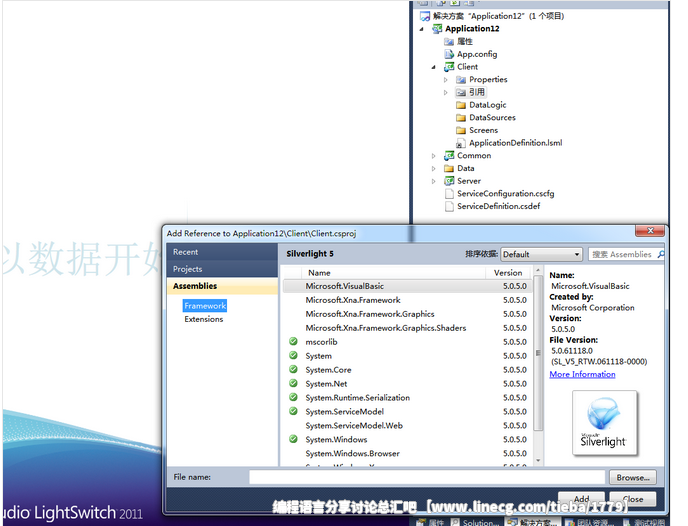
Task: Click the 属性 folder icon under Application12
Action: 448,42
